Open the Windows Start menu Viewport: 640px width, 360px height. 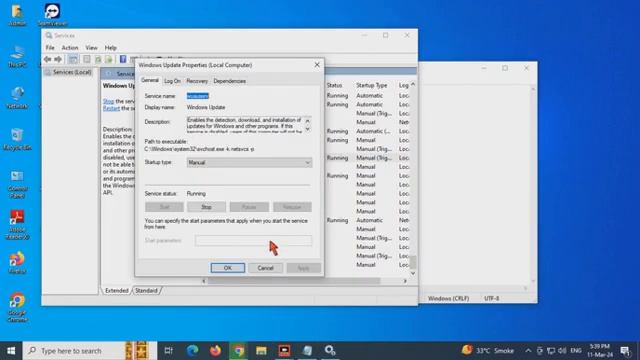[11, 351]
